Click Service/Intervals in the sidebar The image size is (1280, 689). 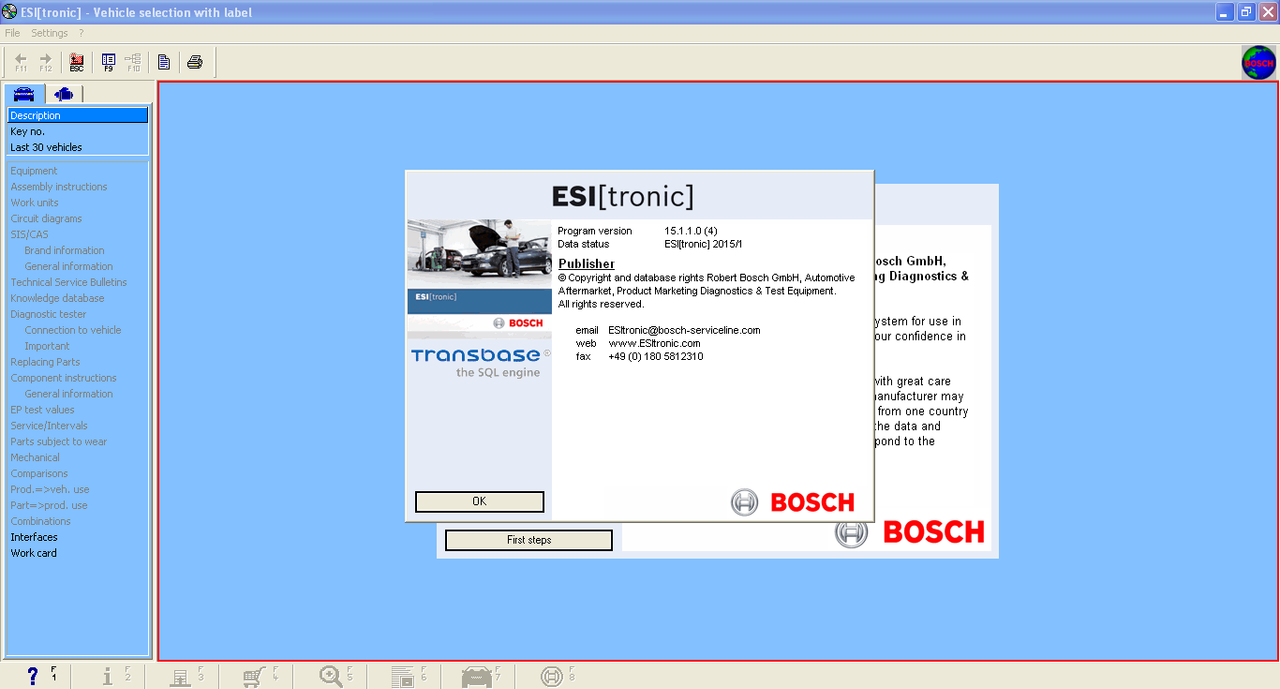[x=49, y=426]
